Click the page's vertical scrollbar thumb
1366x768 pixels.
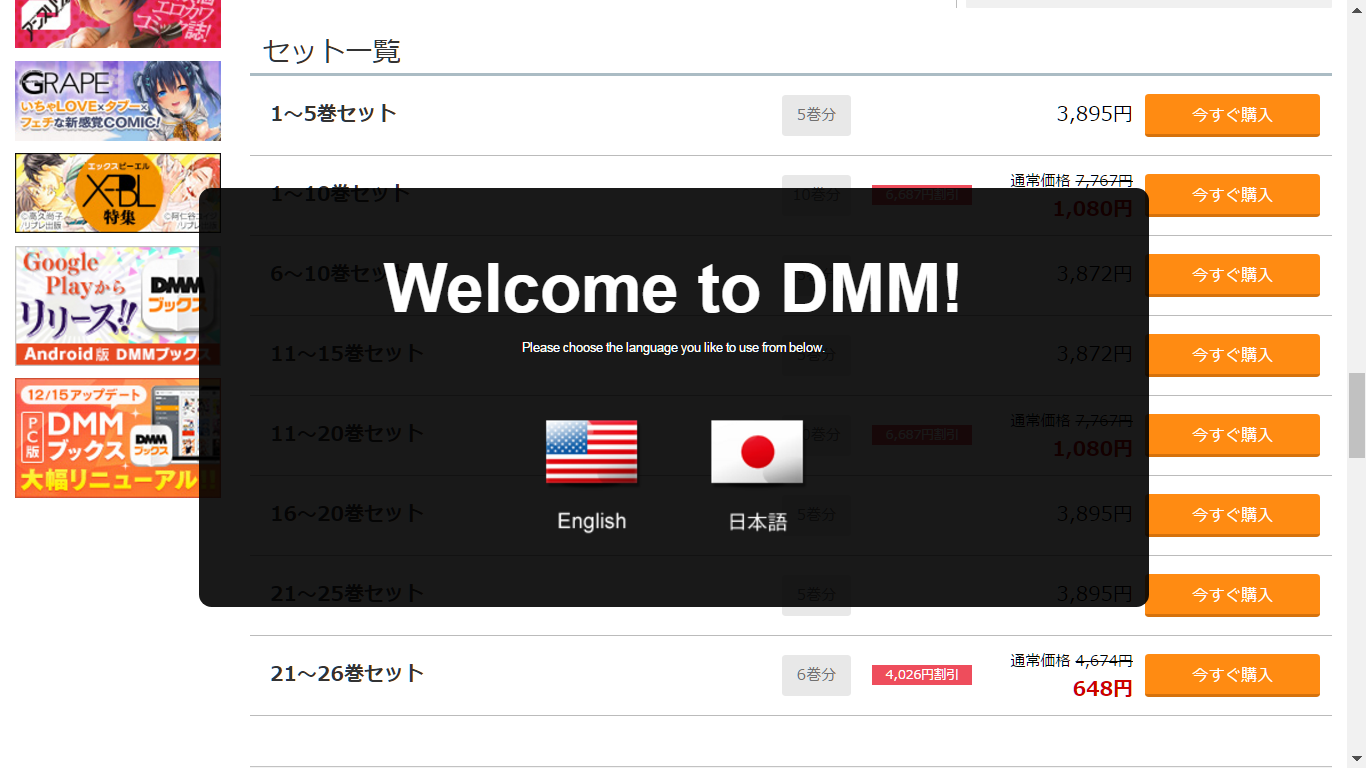tap(1357, 414)
